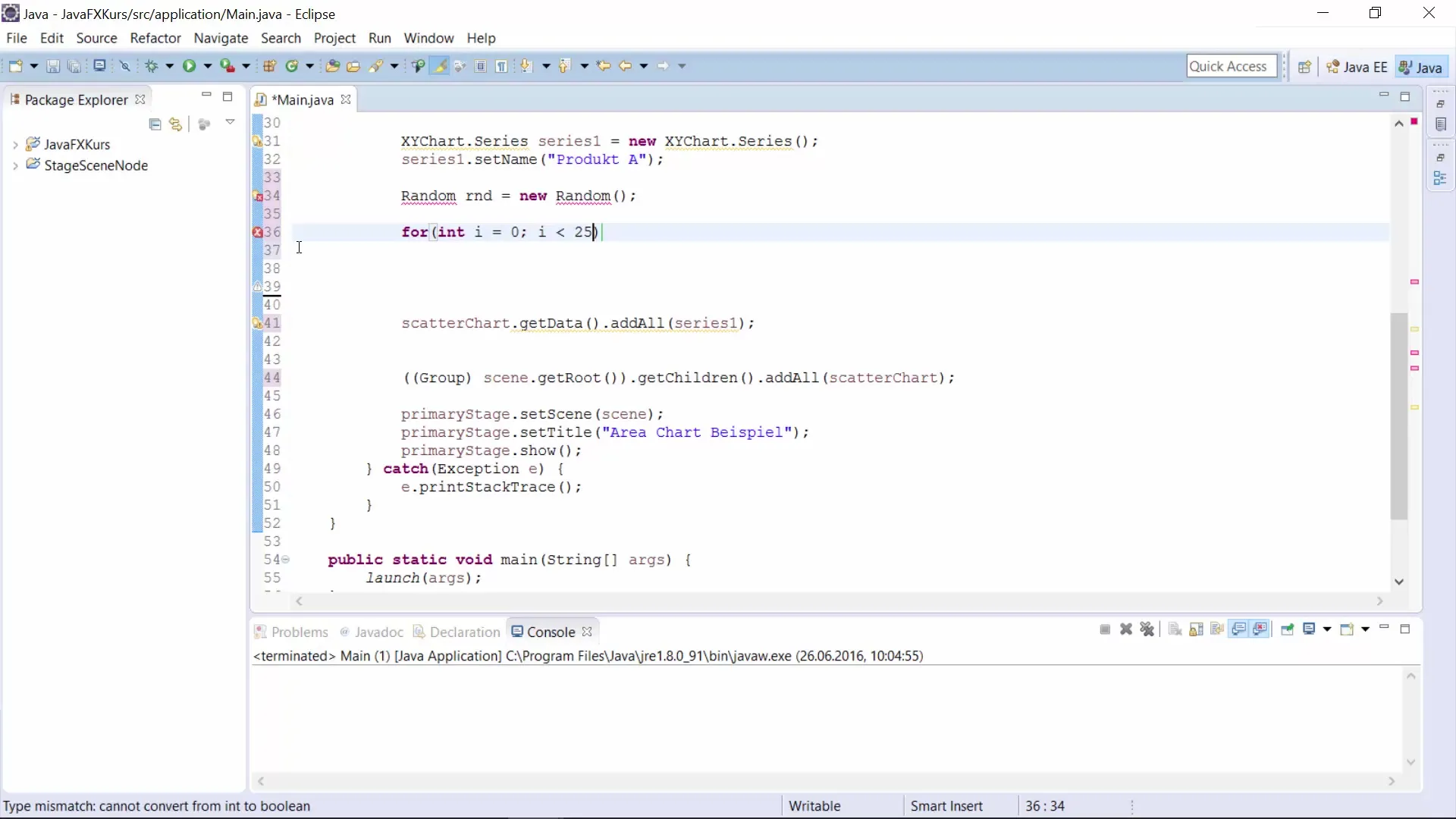Image resolution: width=1456 pixels, height=819 pixels.
Task: Open the Refactor menu
Action: 155,38
